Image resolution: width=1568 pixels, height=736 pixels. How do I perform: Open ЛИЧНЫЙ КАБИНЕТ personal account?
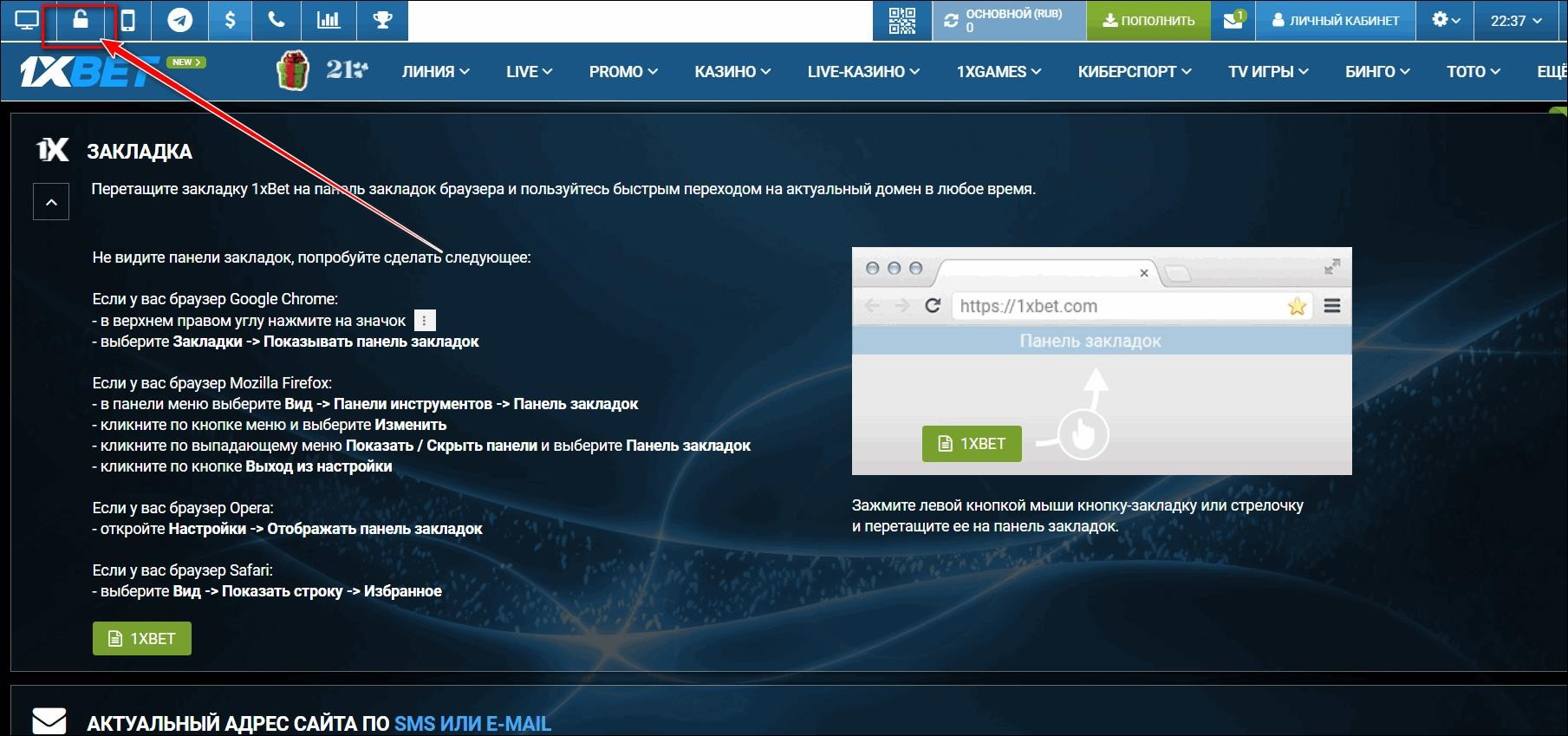1335,21
